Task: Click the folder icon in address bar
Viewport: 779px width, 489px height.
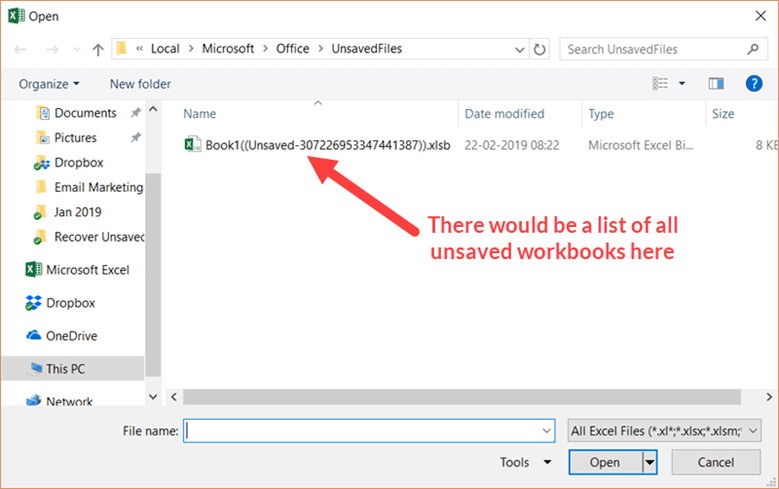Action: 121,48
